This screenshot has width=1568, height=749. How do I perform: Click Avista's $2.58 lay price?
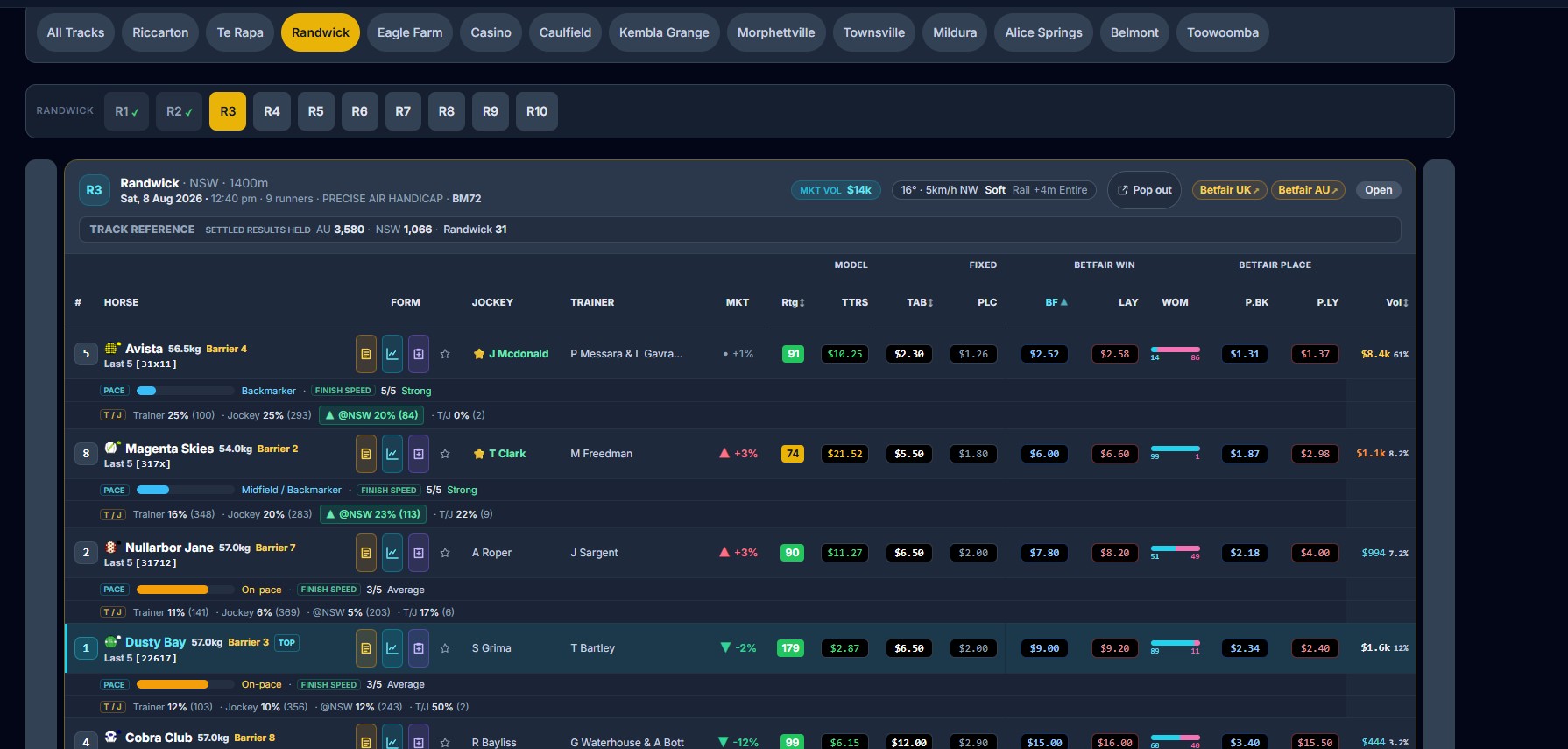click(1114, 354)
